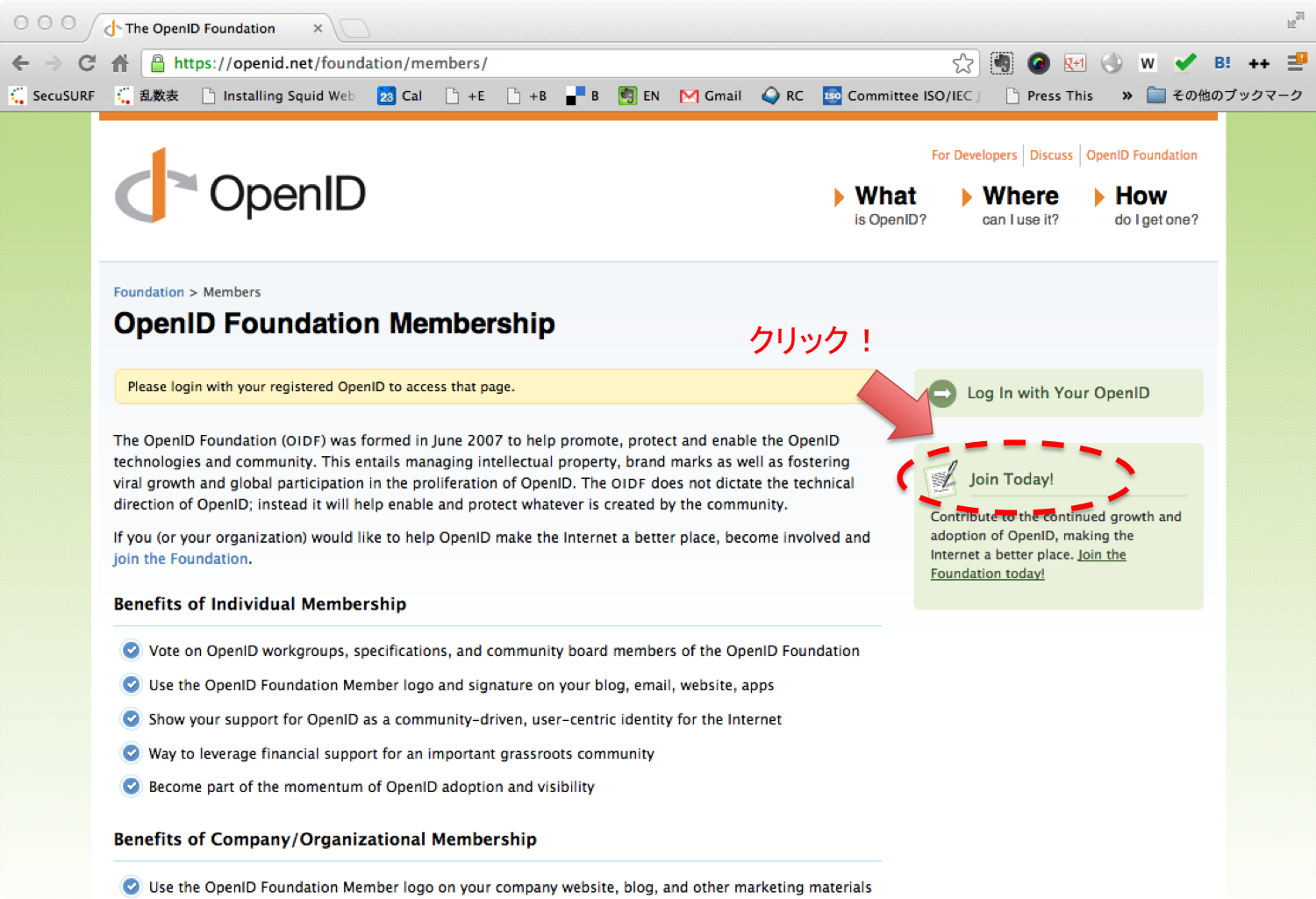Open the For Developers link
This screenshot has height=899, width=1316.
pos(974,155)
